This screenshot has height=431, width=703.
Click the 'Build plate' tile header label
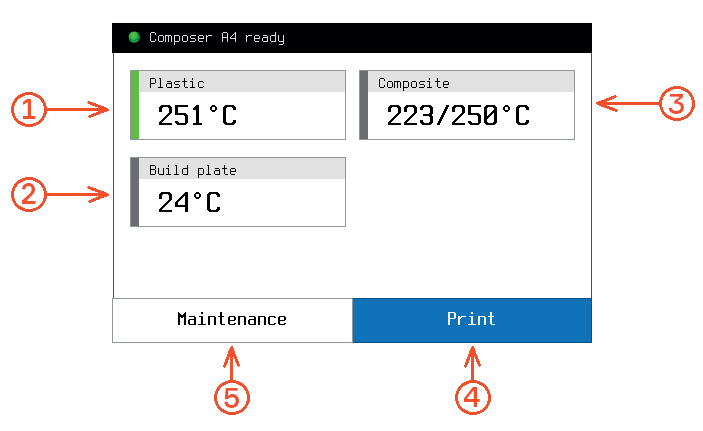click(x=193, y=170)
